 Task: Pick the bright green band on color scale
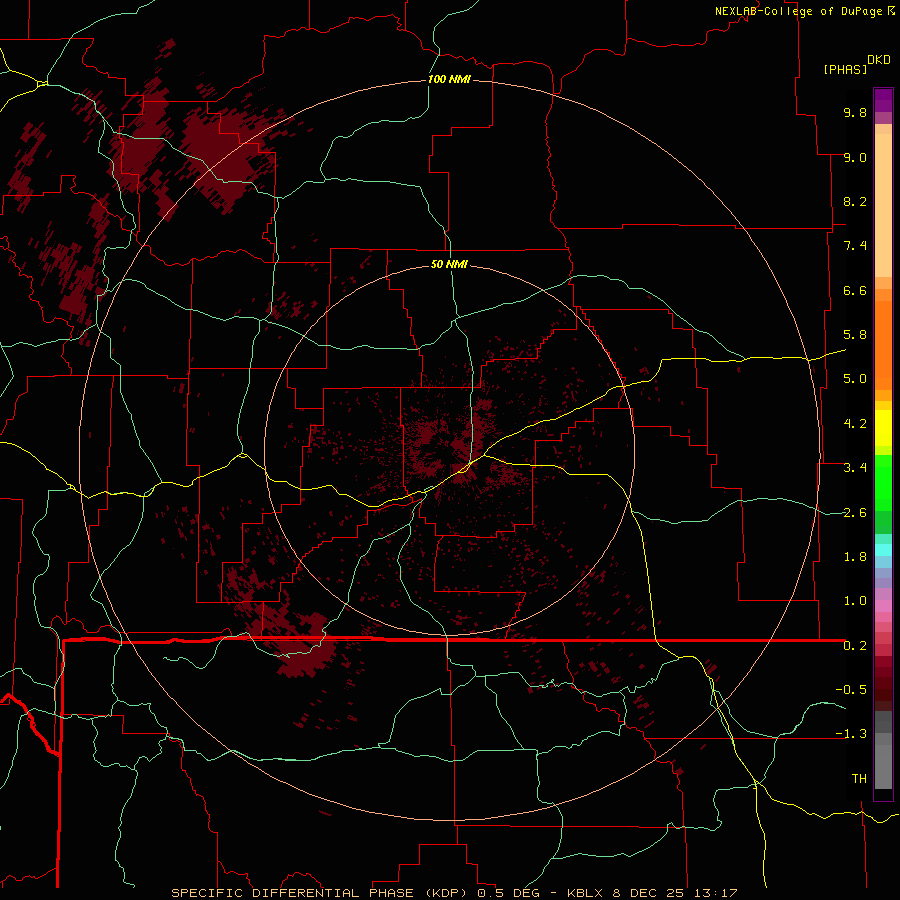pos(883,481)
